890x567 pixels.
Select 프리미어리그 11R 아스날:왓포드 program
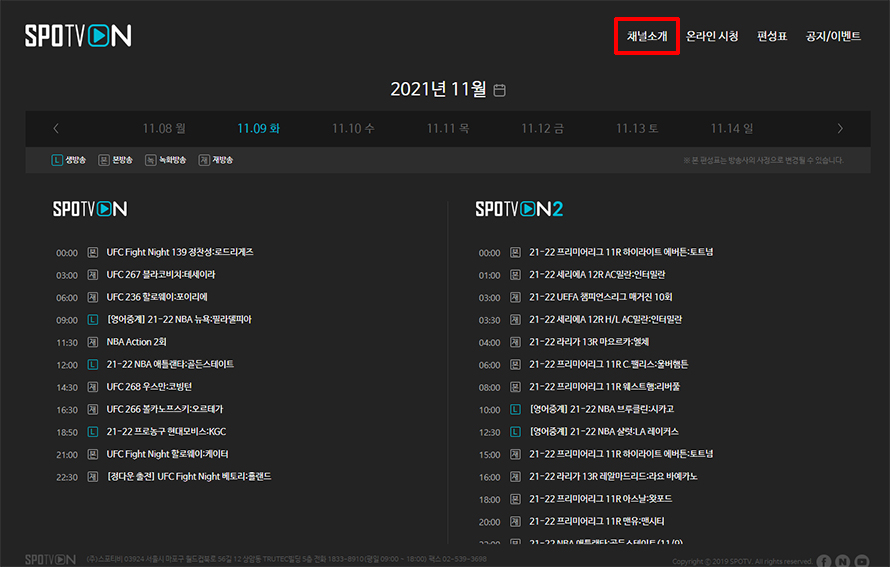601,499
